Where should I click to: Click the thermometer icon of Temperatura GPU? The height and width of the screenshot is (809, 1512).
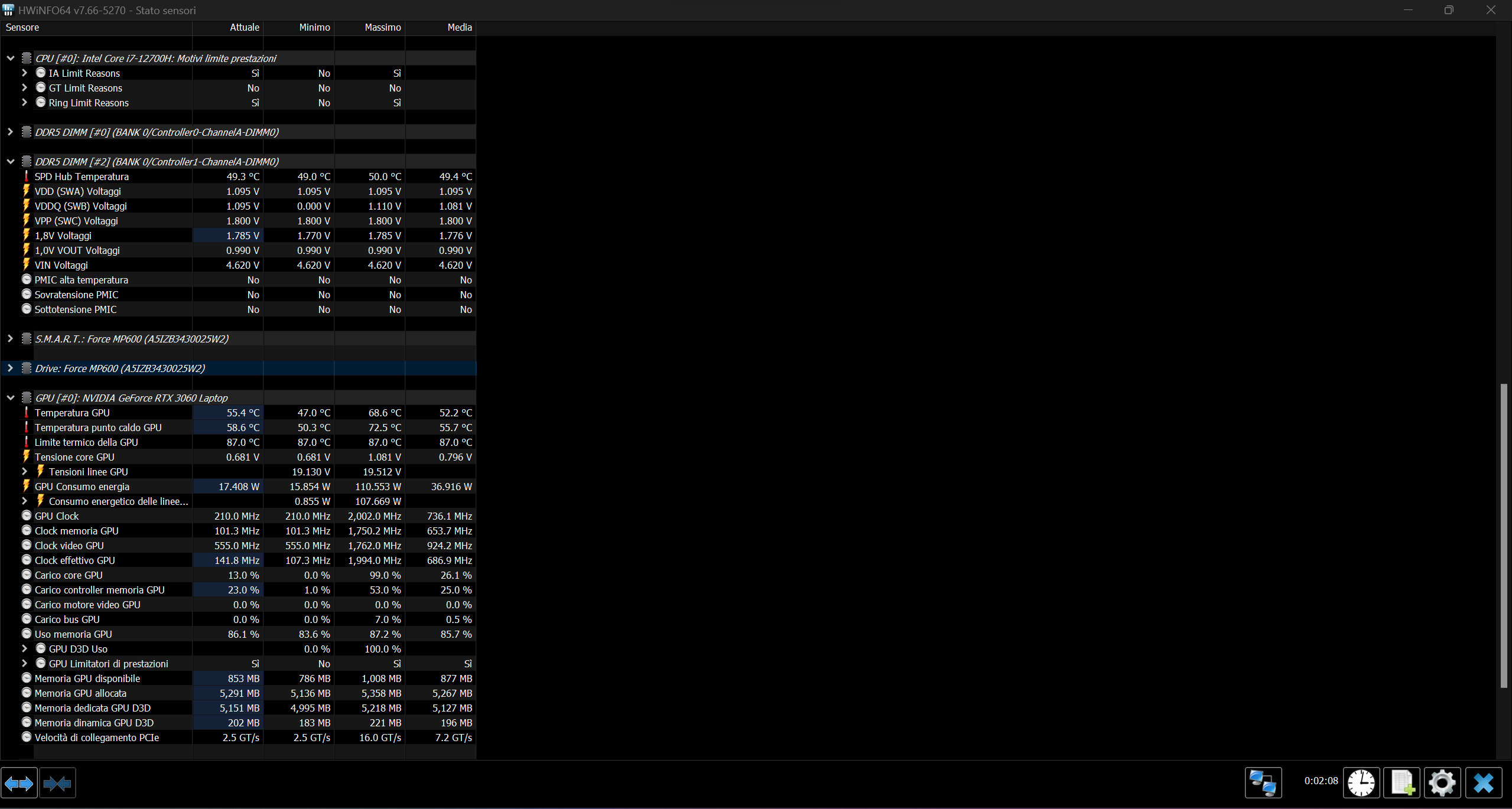[x=26, y=412]
